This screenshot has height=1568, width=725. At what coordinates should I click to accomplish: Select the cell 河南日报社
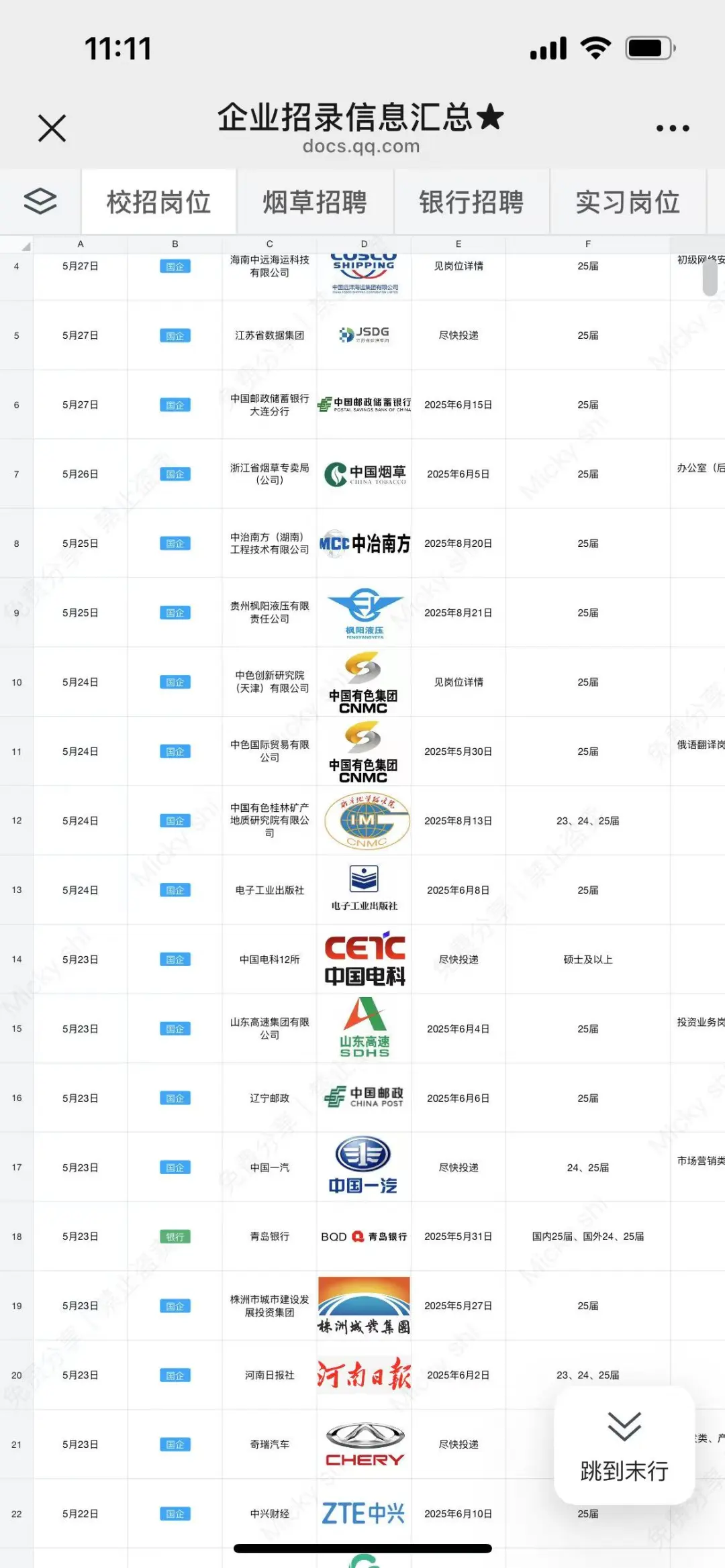270,1375
